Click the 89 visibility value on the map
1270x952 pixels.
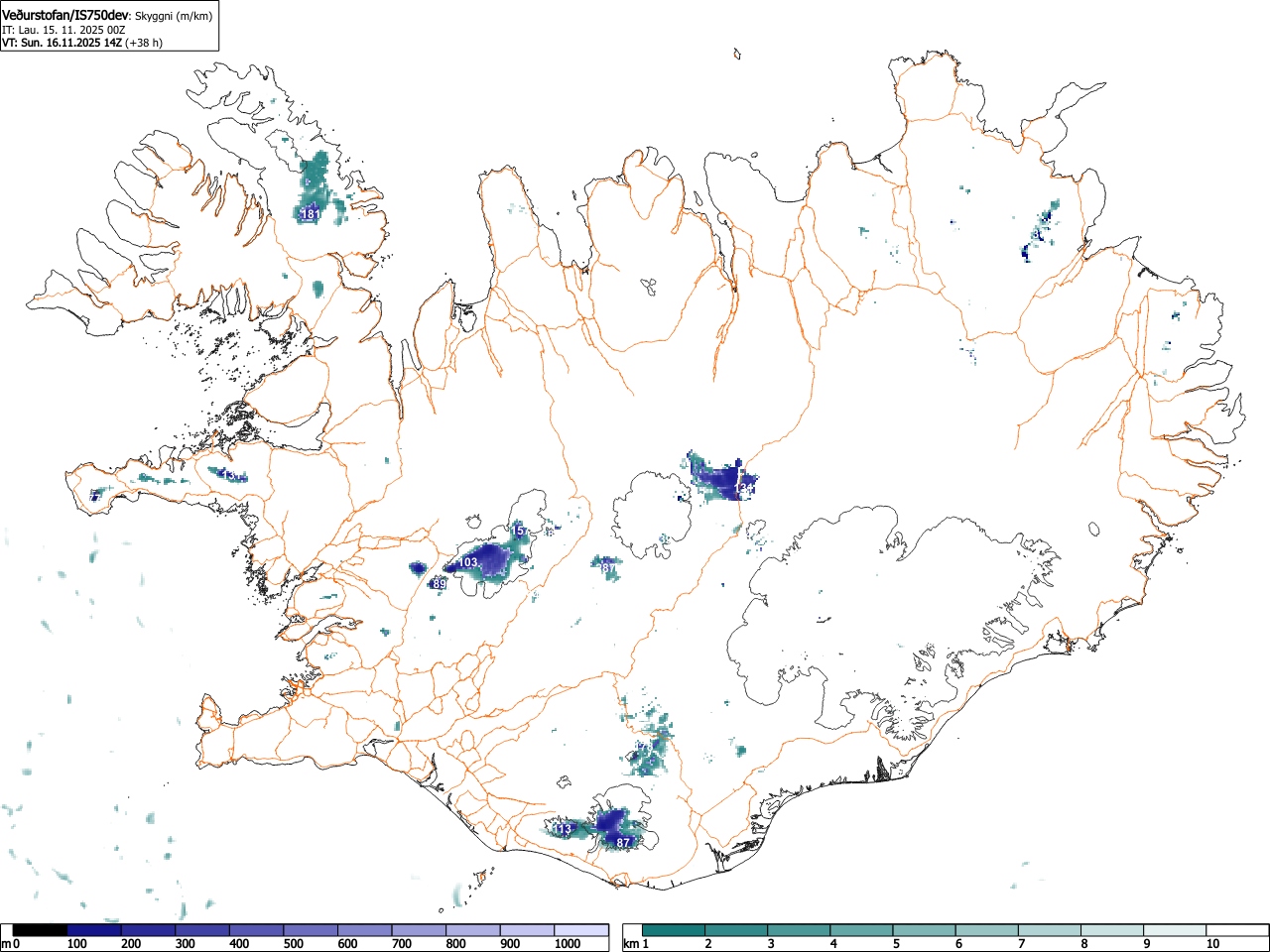pyautogui.click(x=439, y=585)
